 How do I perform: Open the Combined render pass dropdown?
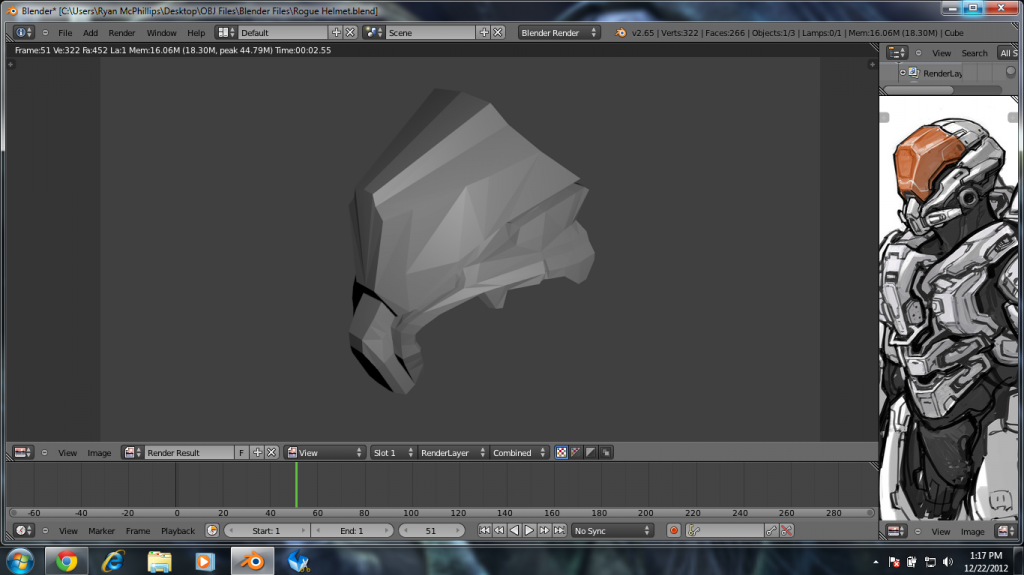520,452
